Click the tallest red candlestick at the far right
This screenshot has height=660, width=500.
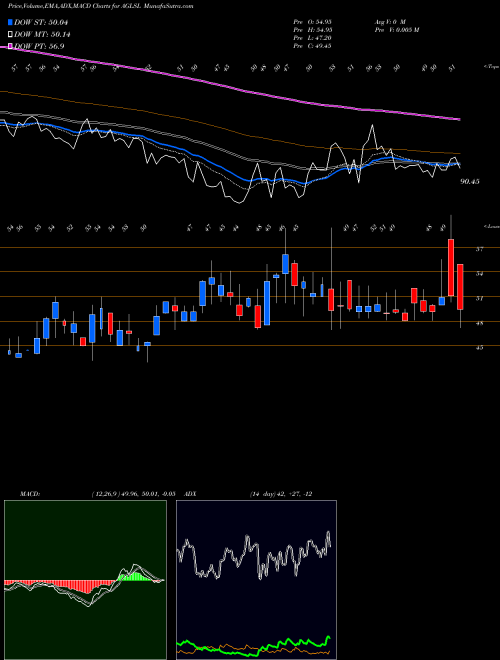coord(451,268)
